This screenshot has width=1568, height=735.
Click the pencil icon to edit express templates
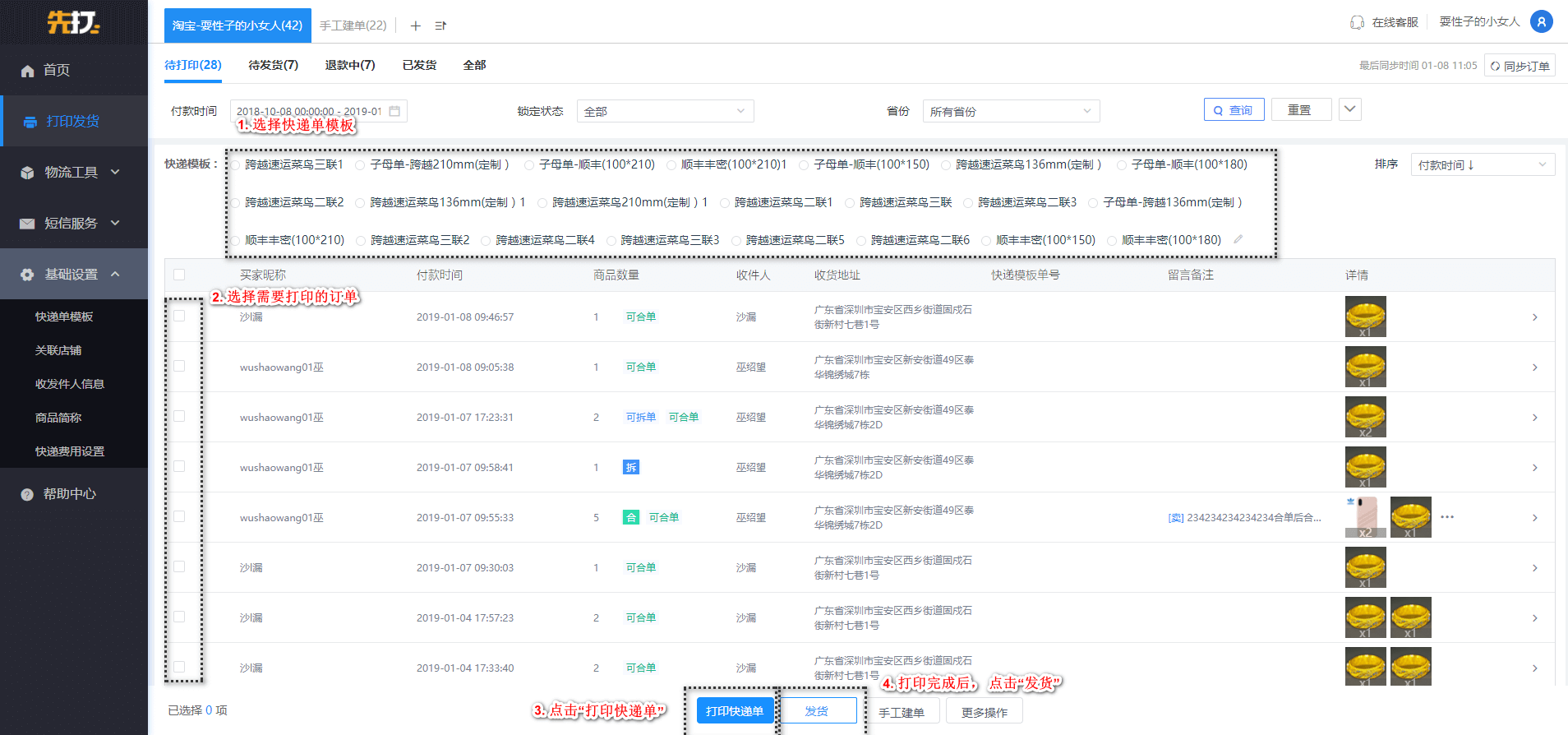(1238, 239)
